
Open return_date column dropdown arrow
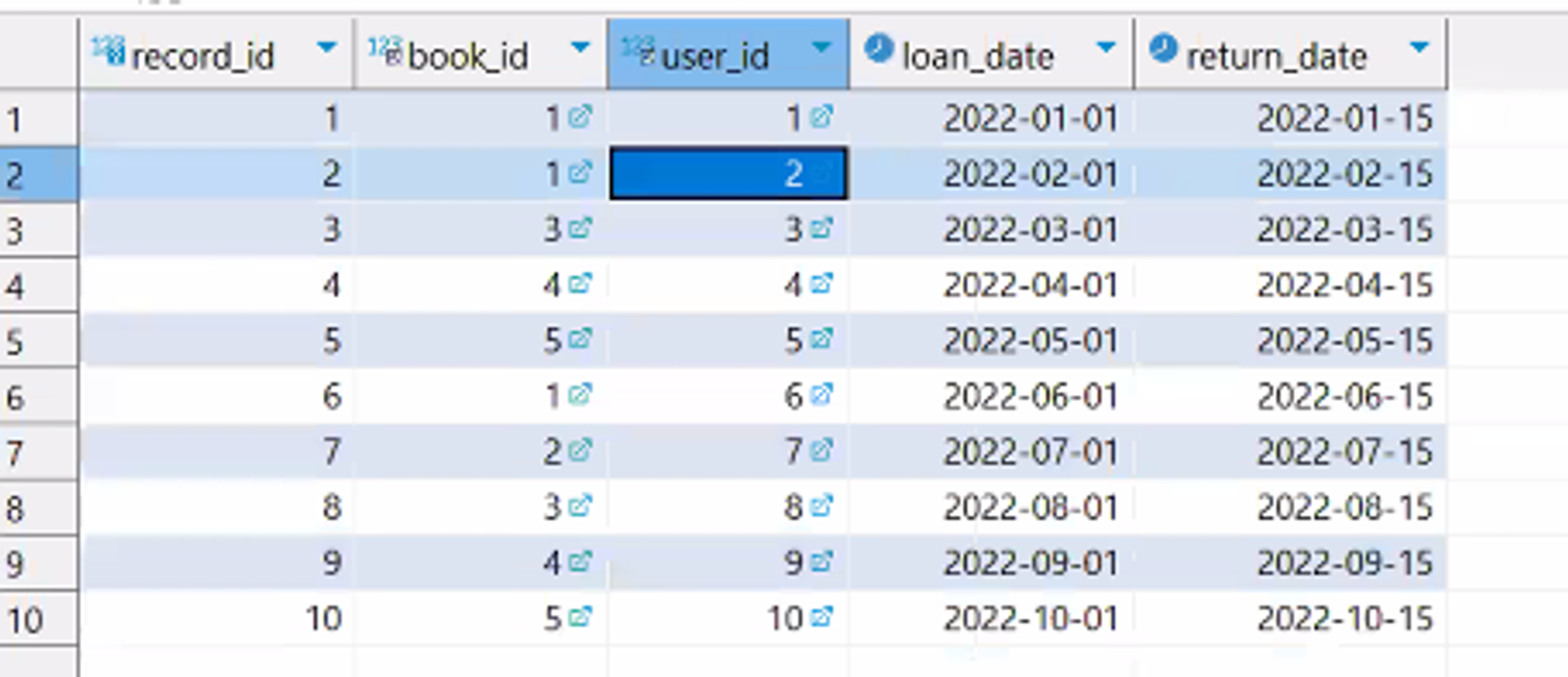[1418, 49]
